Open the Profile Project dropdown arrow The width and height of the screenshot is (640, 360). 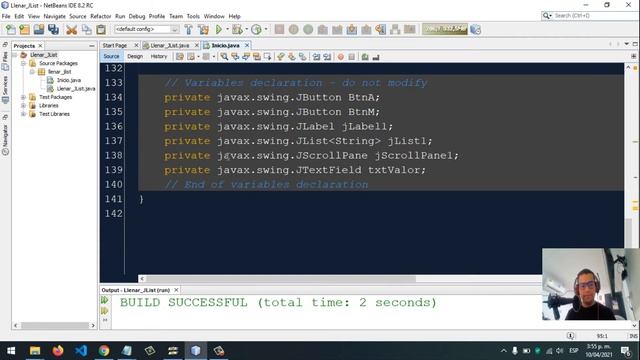(266, 29)
